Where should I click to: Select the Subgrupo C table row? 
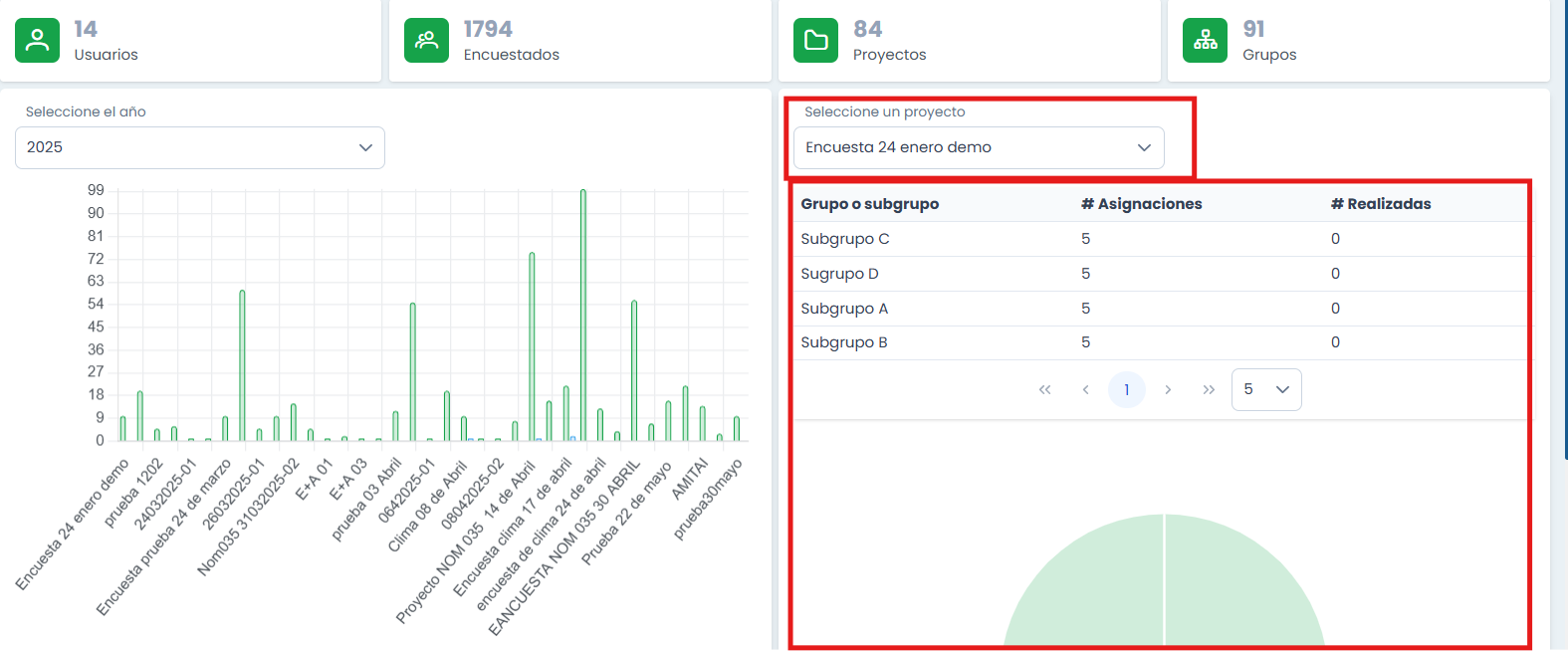pyautogui.click(x=845, y=239)
